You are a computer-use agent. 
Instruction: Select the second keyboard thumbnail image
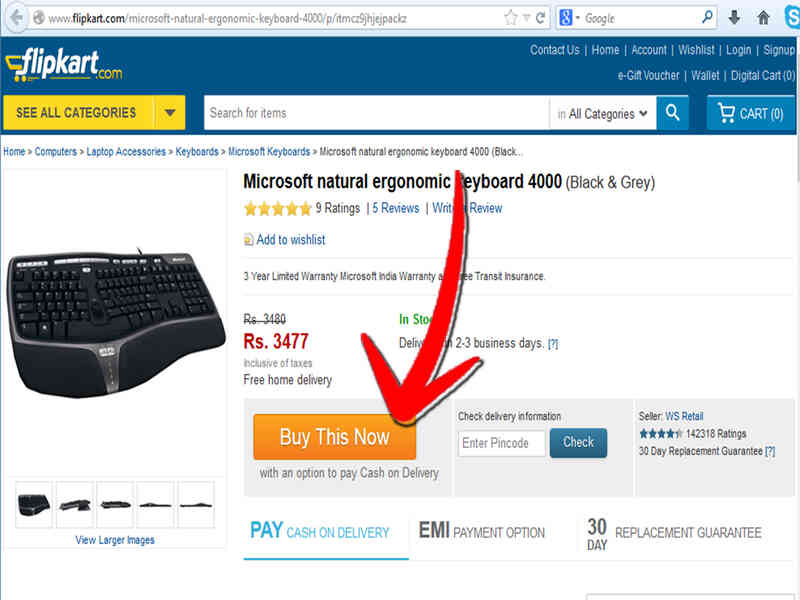[x=74, y=505]
